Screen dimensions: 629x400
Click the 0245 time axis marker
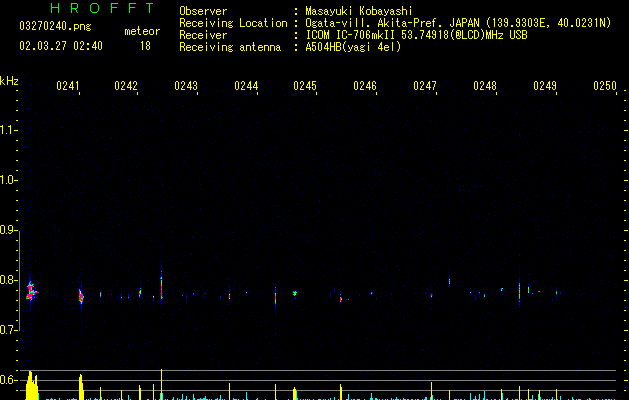(x=305, y=86)
